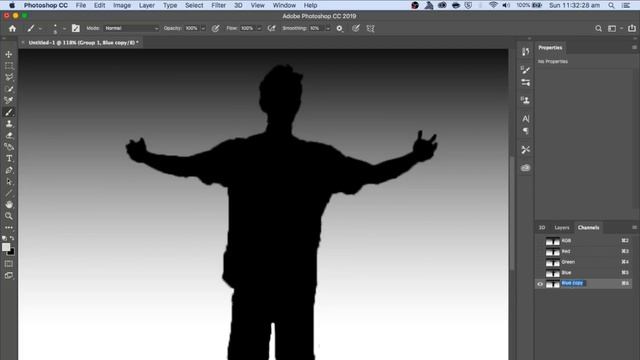The height and width of the screenshot is (360, 640).
Task: Toggle pressure for size
Action: (x=356, y=28)
